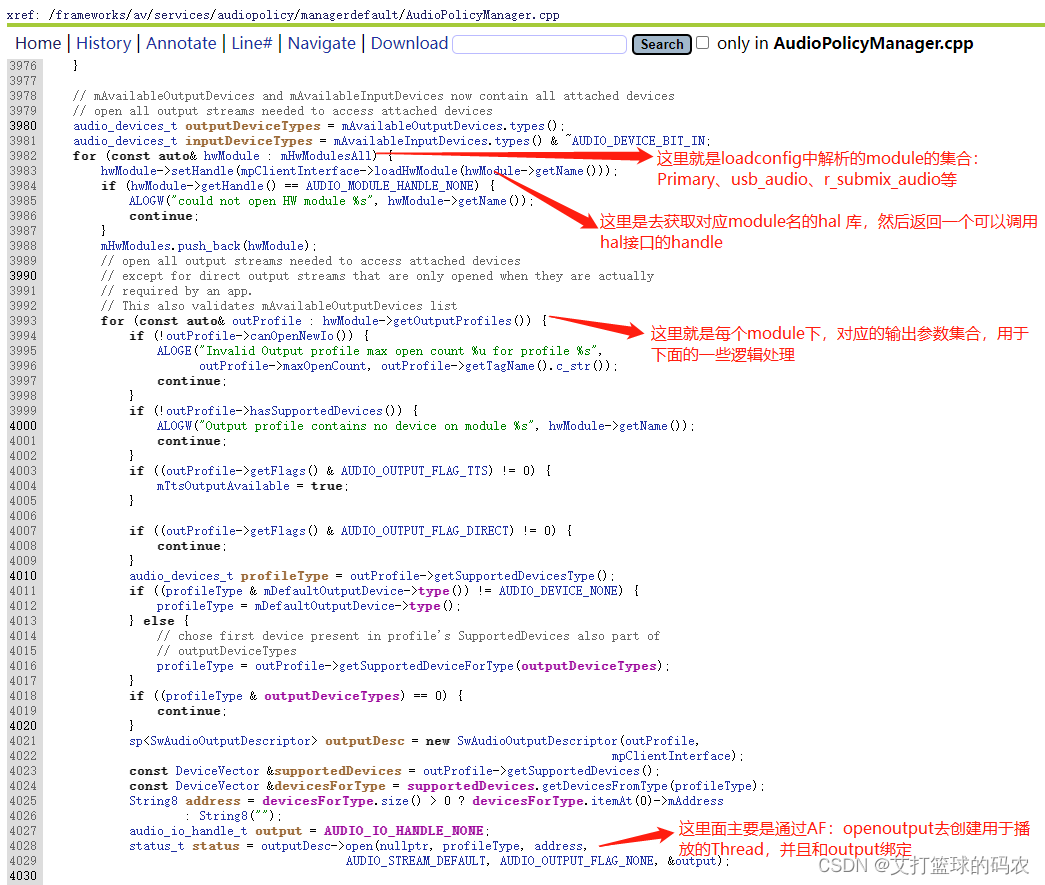1045x885 pixels.
Task: Follow 'getSupportedDeviceForType' method link
Action: tap(427, 666)
